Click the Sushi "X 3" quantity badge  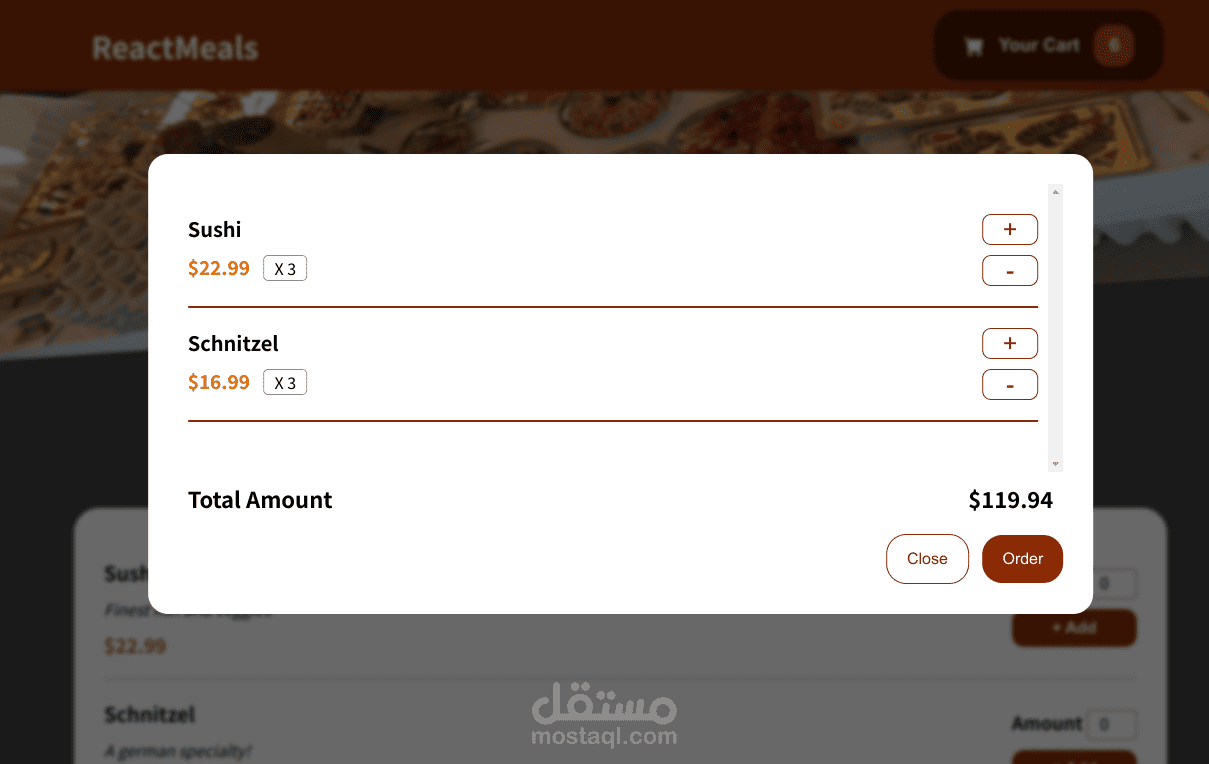coord(285,269)
